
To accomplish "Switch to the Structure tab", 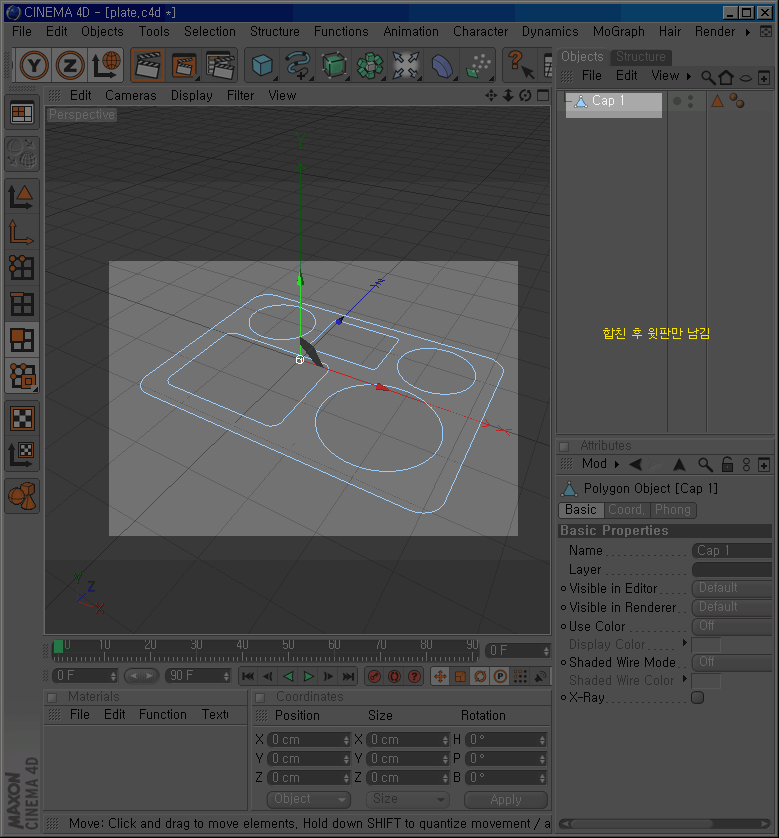I will point(641,57).
